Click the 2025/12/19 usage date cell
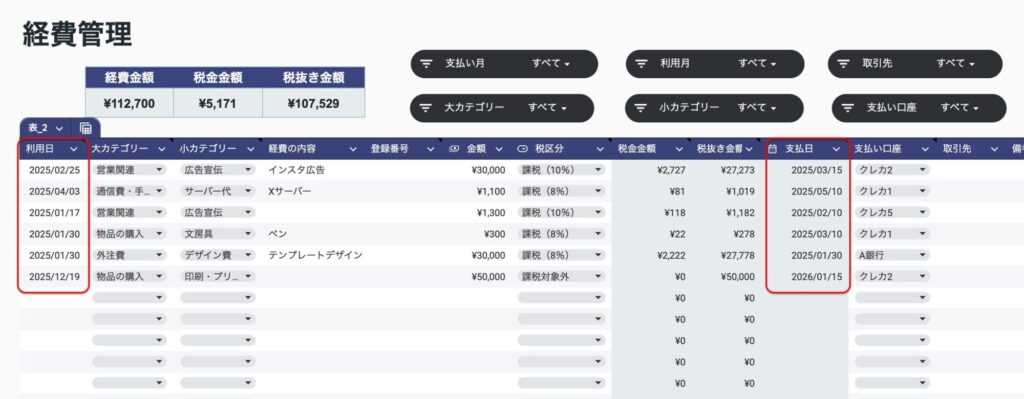The width and height of the screenshot is (1024, 399). pyautogui.click(x=55, y=276)
